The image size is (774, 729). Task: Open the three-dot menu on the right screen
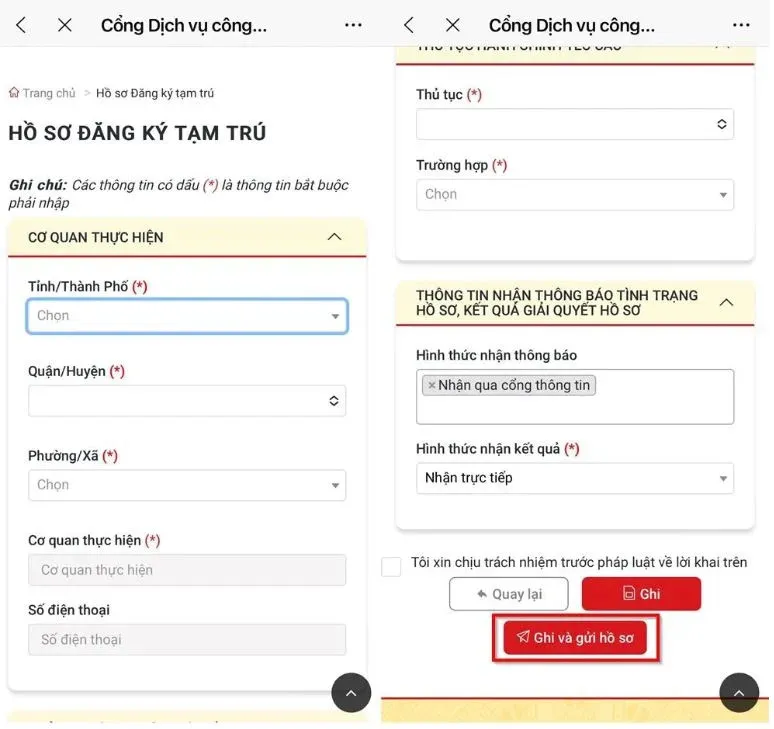click(x=741, y=25)
